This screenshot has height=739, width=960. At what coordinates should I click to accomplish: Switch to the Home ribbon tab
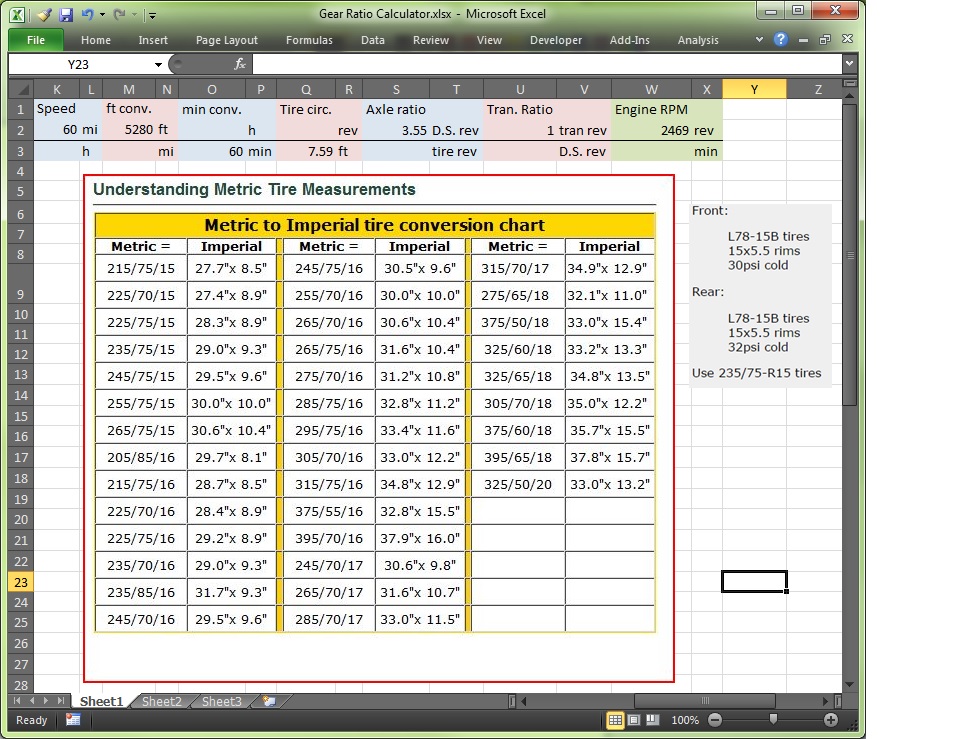coord(96,40)
